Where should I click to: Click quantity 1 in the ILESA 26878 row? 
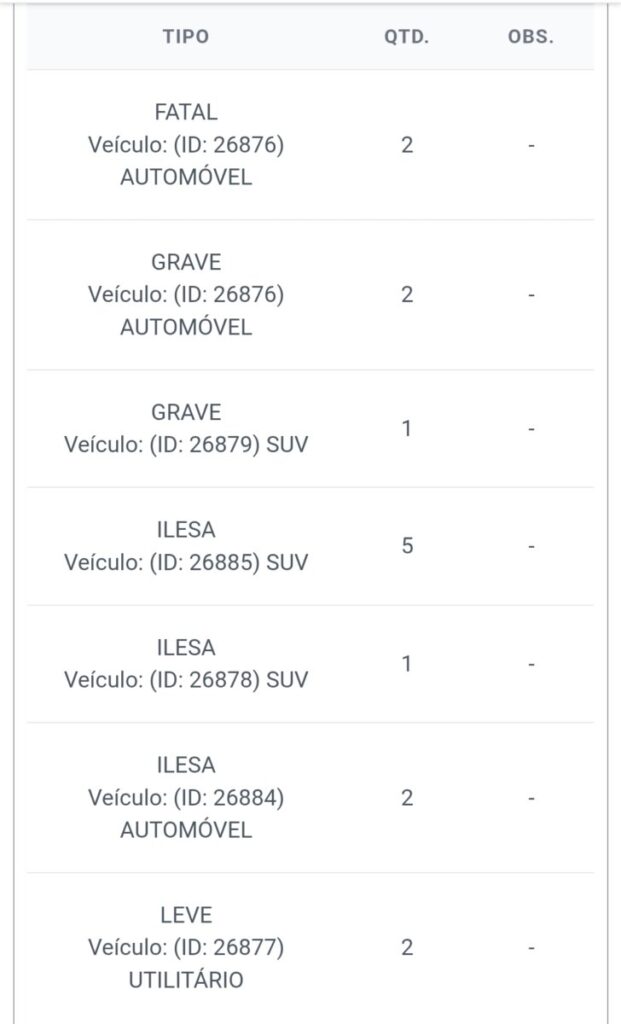(x=406, y=663)
